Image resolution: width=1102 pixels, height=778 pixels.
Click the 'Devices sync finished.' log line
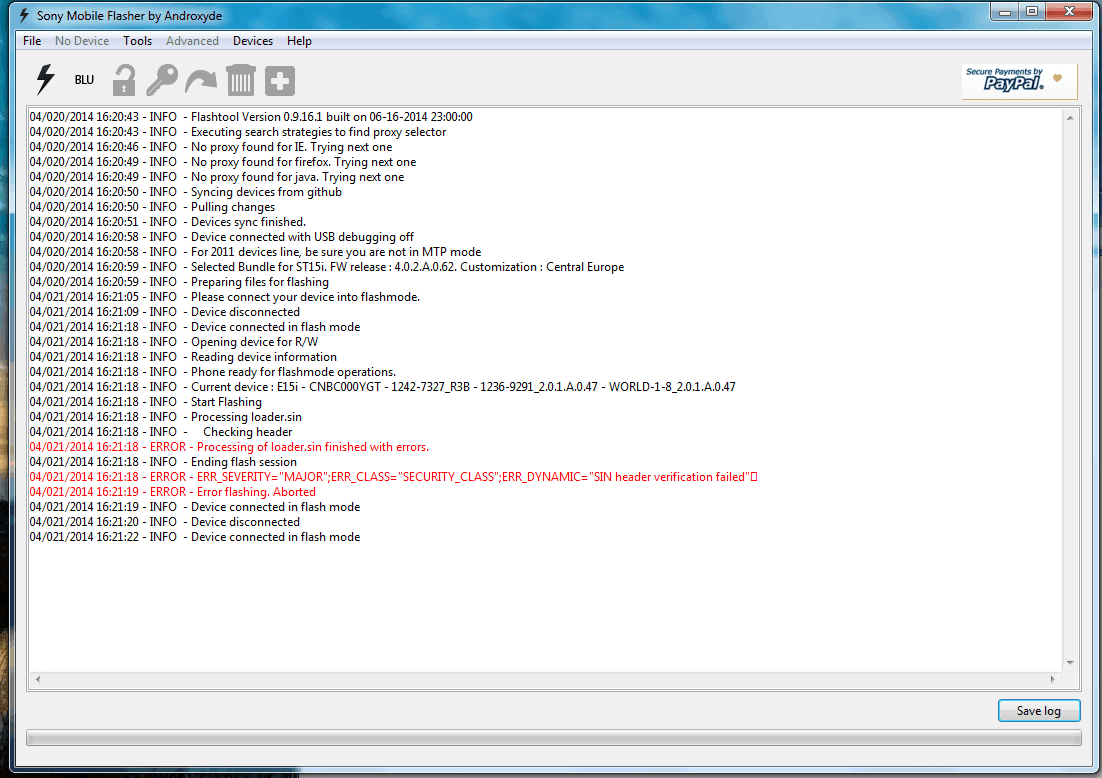(168, 221)
